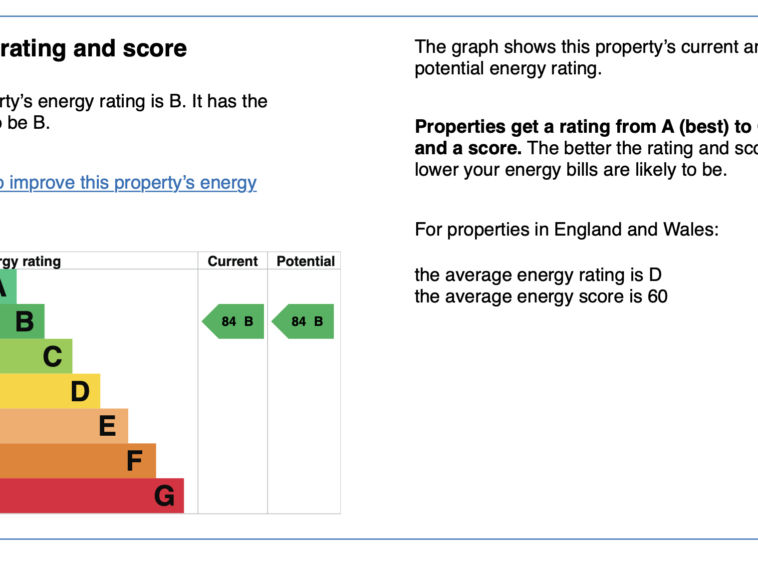Viewport: 758px width, 564px height.
Task: Click the Potential column header
Action: pyautogui.click(x=306, y=261)
